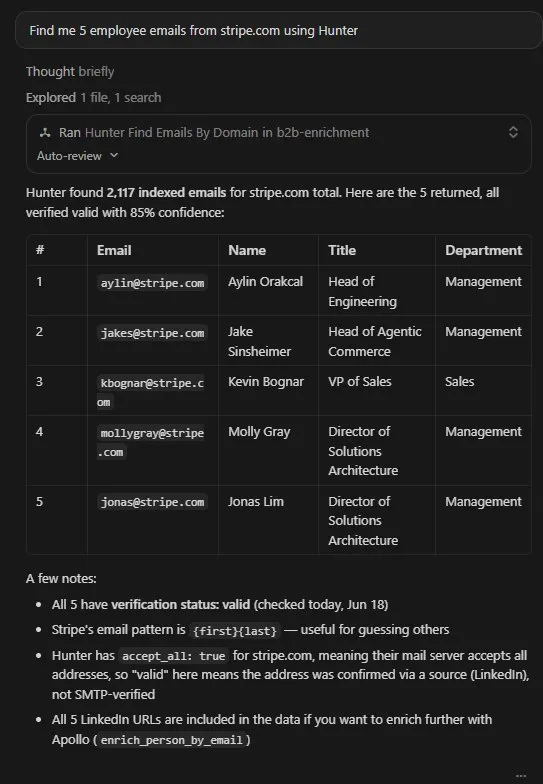Click the accept_all: true code snippet
The image size is (543, 784).
[x=174, y=656]
